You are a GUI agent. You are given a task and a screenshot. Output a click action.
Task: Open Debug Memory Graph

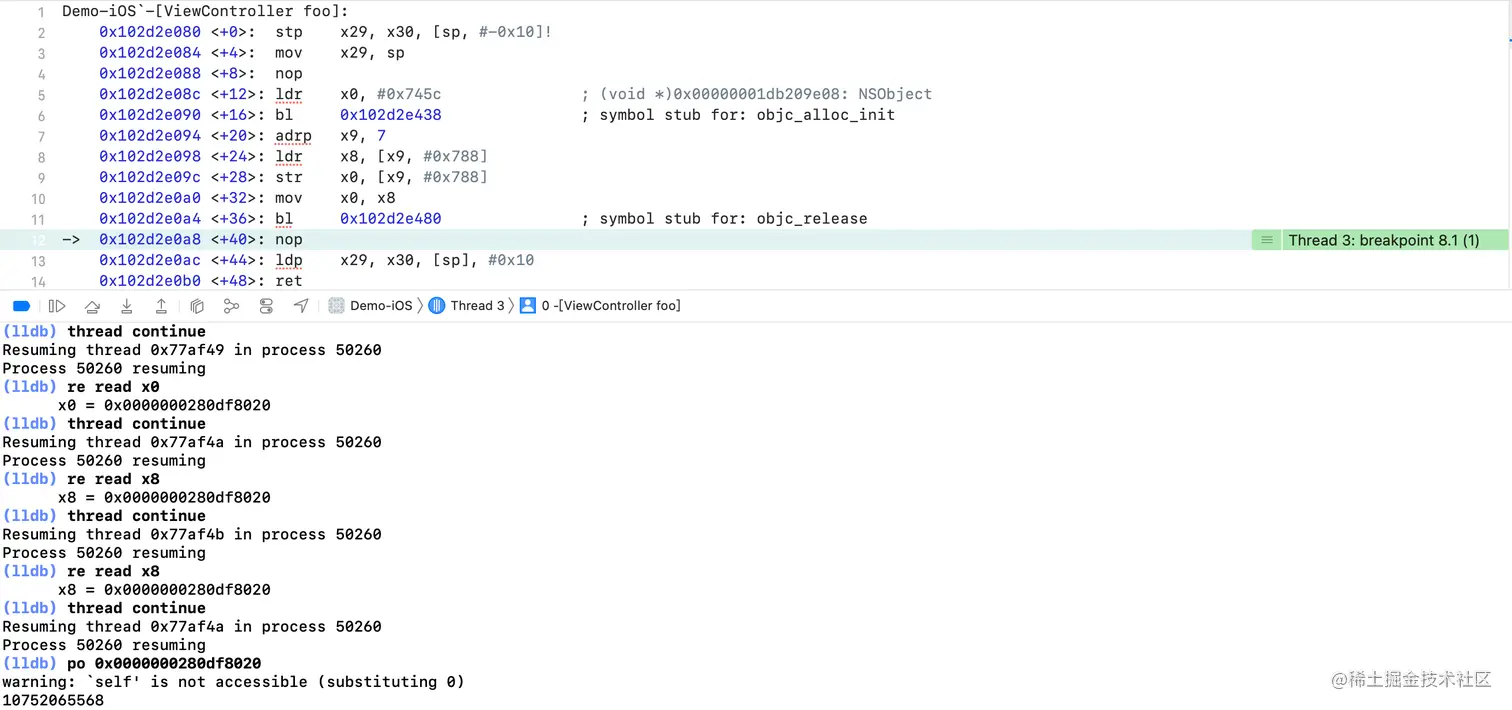tap(231, 306)
